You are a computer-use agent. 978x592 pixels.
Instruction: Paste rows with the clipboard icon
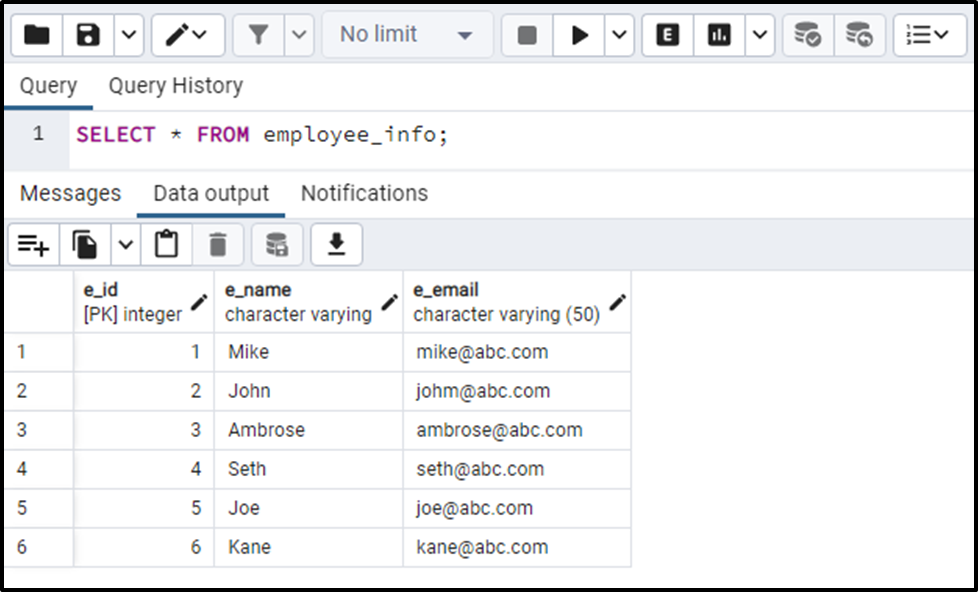click(167, 245)
